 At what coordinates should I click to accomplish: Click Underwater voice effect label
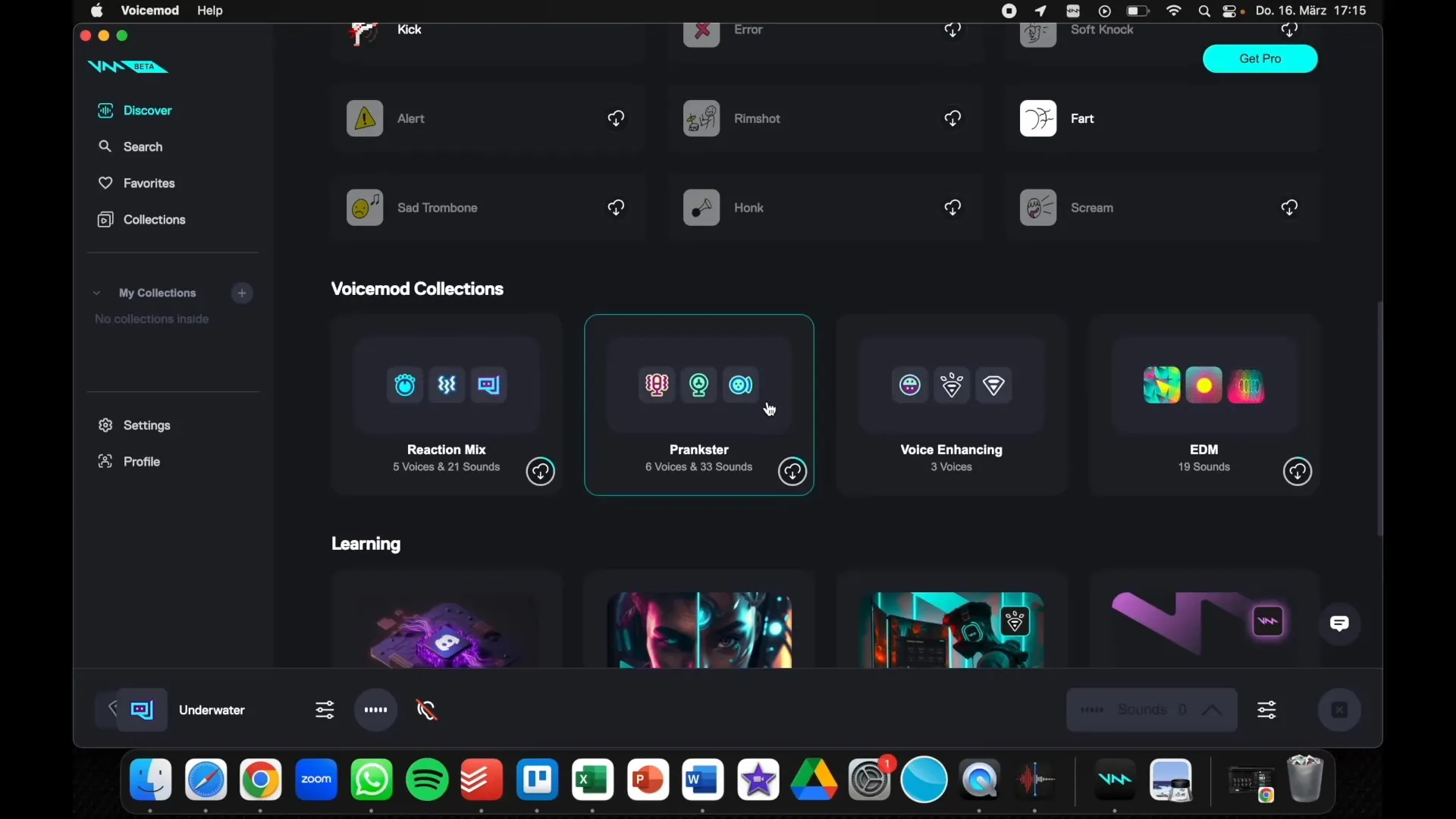pyautogui.click(x=211, y=710)
